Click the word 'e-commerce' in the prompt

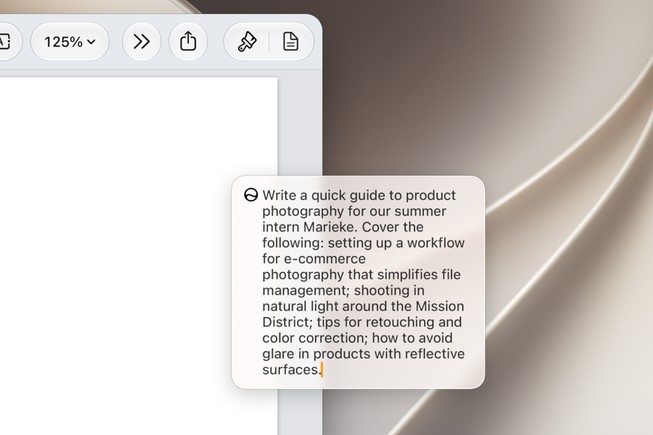[325, 259]
